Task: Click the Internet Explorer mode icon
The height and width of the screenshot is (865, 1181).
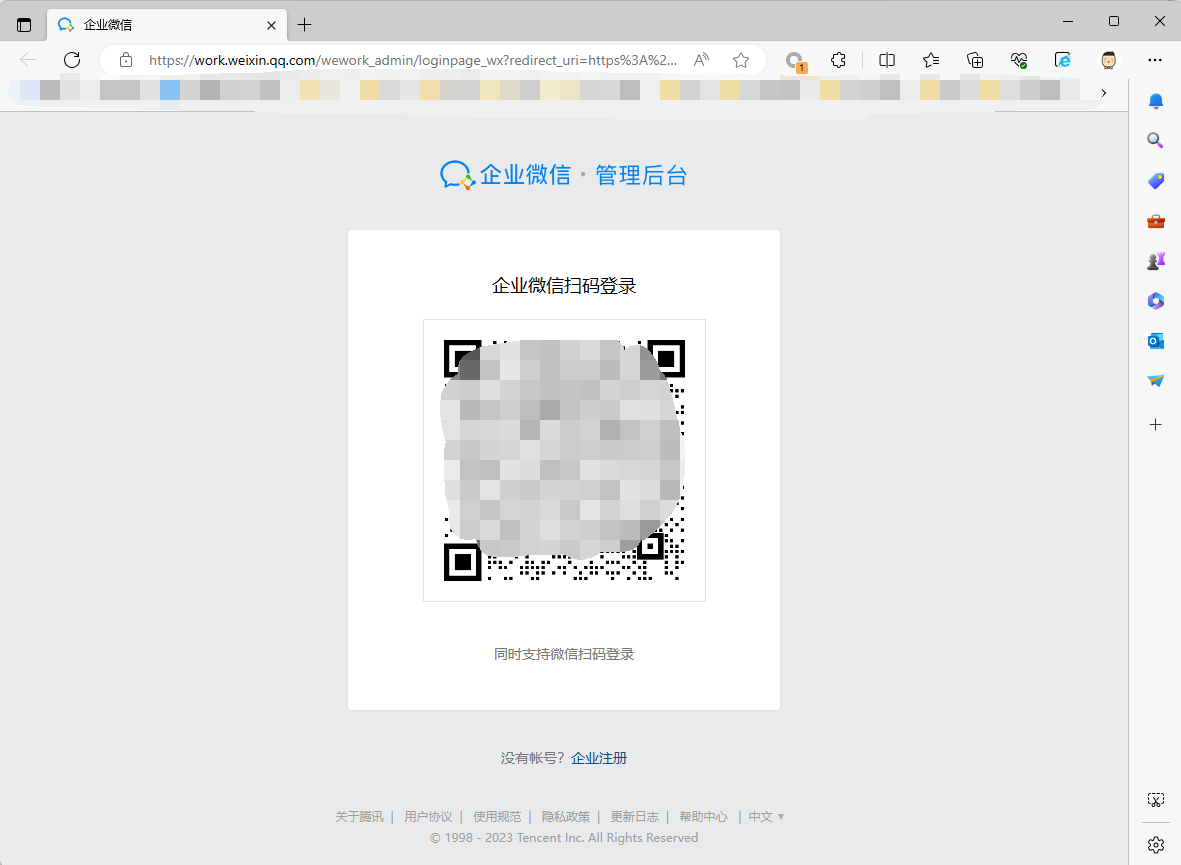Action: [1063, 60]
